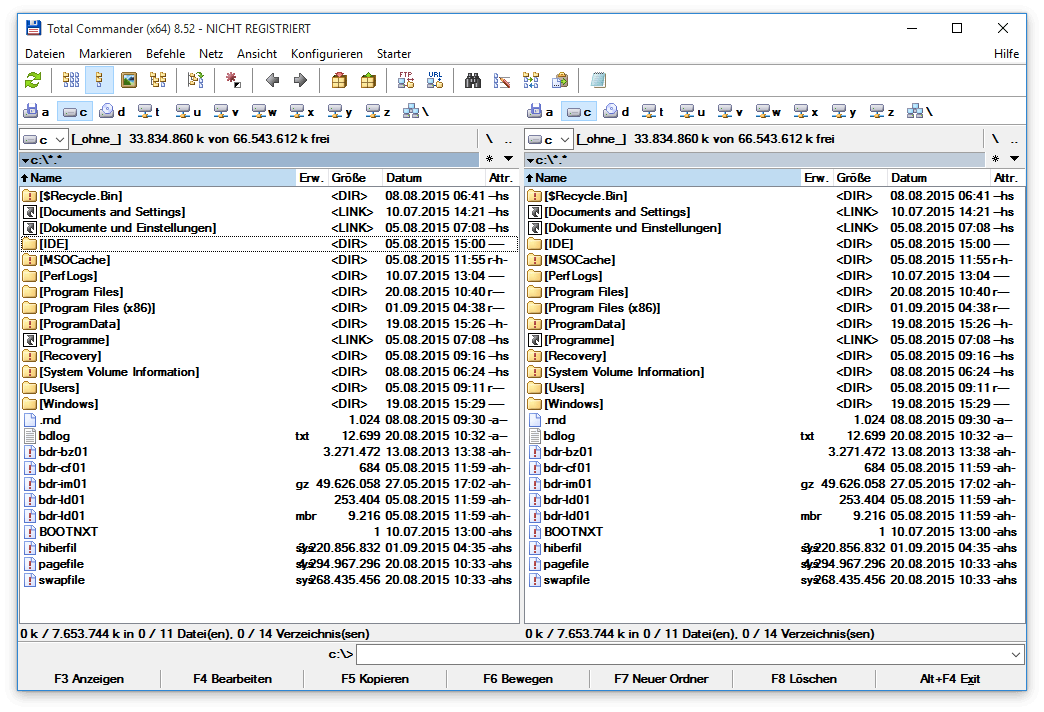Enable the thumbnail view icon
The height and width of the screenshot is (712, 1044).
pos(129,81)
